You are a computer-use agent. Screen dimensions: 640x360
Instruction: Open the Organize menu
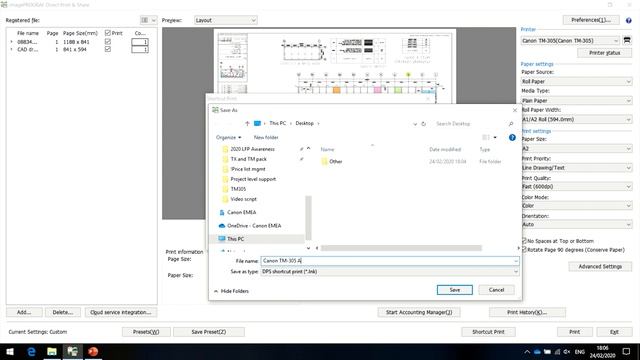pyautogui.click(x=228, y=138)
